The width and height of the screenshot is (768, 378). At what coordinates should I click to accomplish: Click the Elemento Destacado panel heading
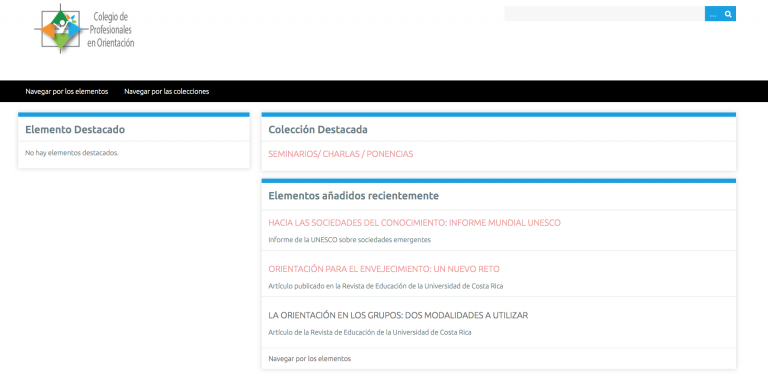point(75,130)
